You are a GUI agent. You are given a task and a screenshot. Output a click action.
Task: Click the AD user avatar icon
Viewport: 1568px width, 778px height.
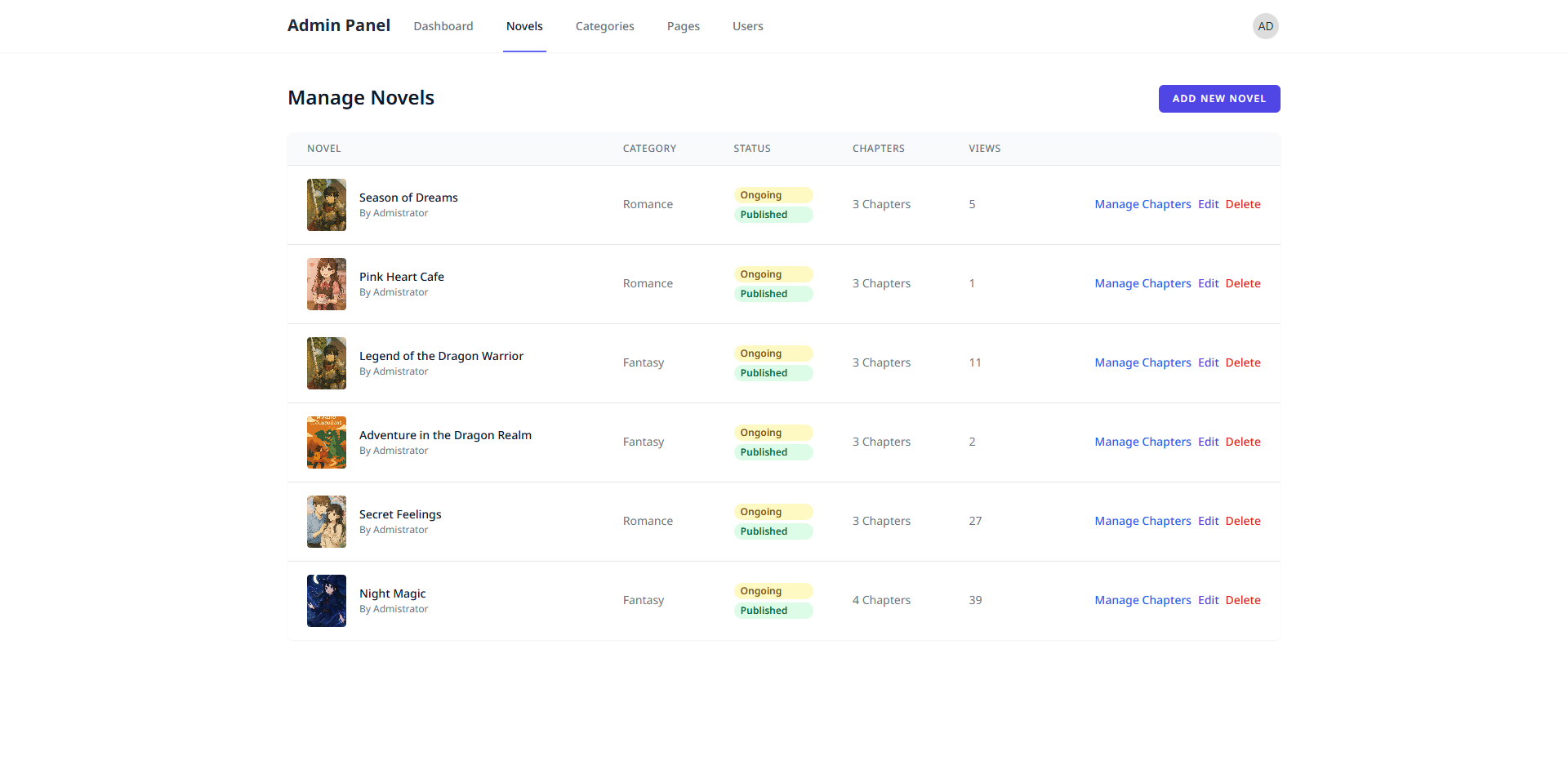(1265, 26)
